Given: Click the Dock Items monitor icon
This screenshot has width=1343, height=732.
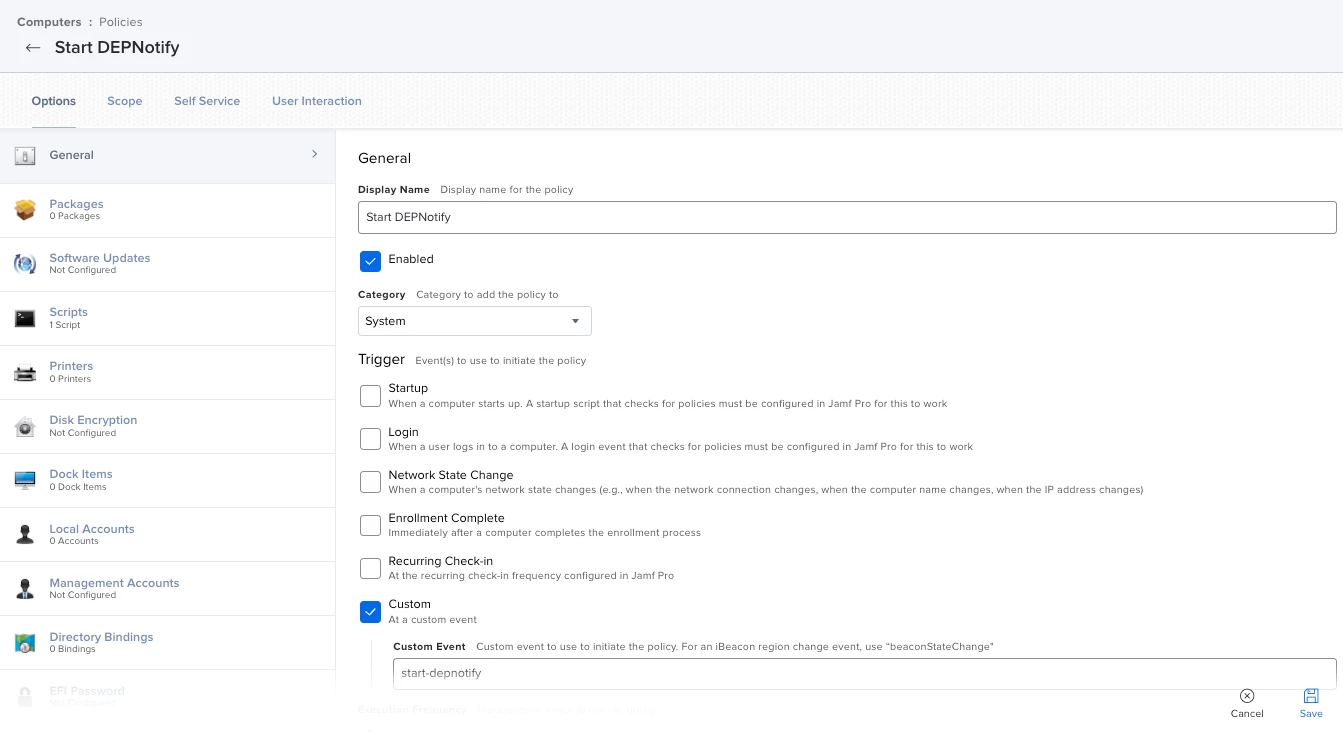Looking at the screenshot, I should tap(25, 480).
